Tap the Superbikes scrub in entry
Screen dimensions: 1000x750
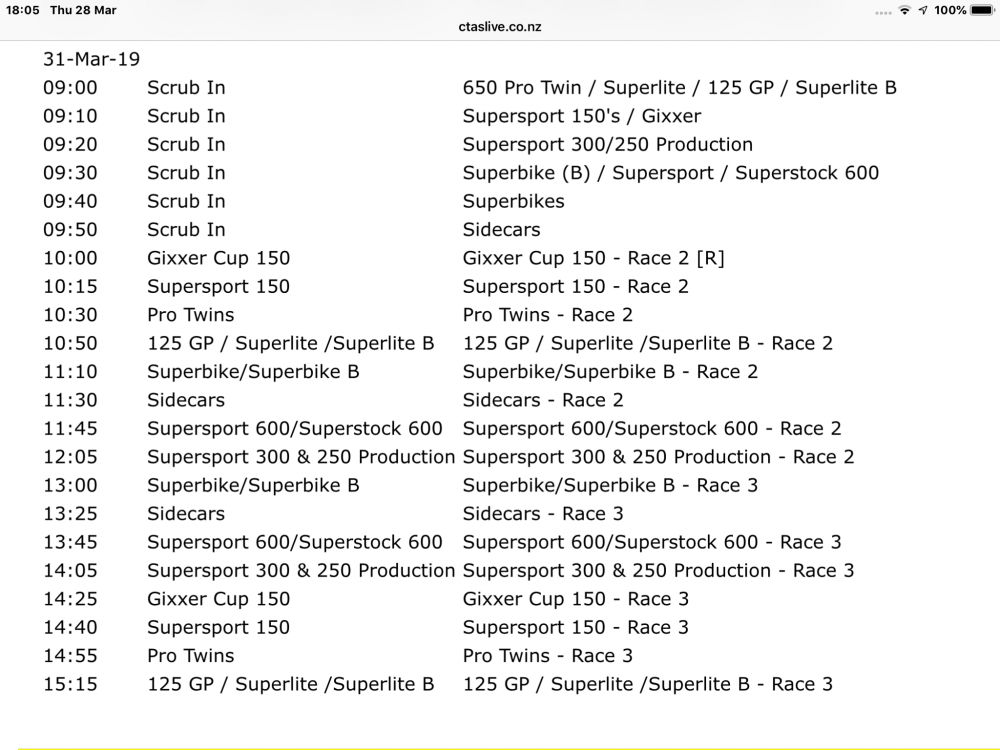[513, 202]
